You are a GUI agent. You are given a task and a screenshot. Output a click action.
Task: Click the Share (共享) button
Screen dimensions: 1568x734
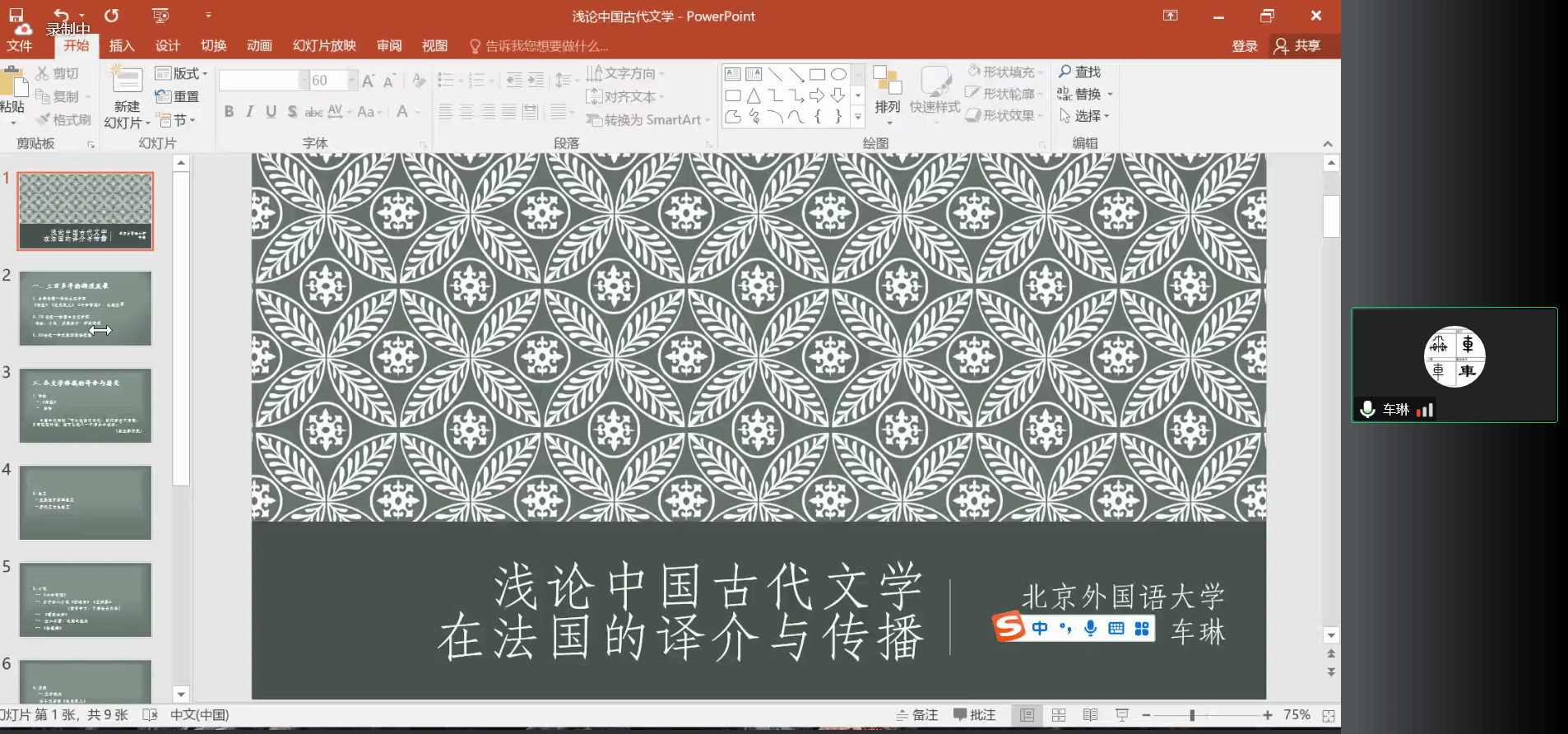[1297, 45]
